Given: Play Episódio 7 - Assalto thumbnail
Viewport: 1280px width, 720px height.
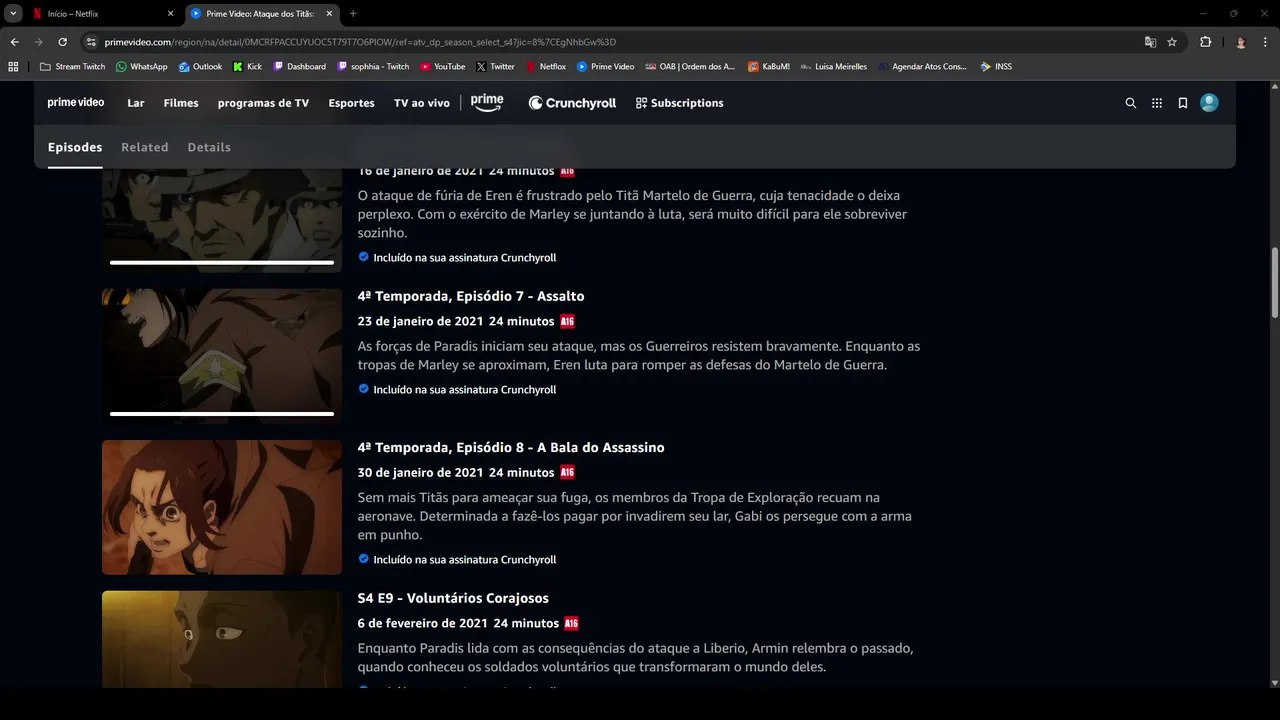Looking at the screenshot, I should (x=222, y=356).
